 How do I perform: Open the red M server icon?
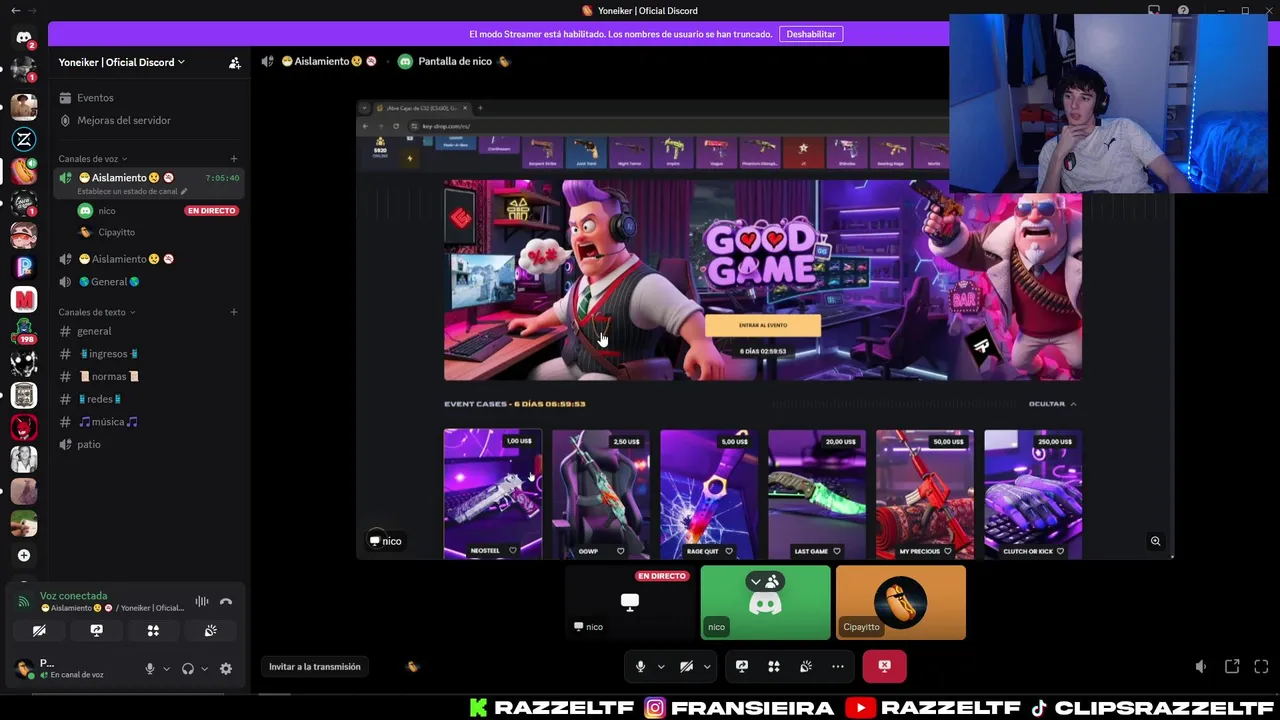pyautogui.click(x=24, y=299)
